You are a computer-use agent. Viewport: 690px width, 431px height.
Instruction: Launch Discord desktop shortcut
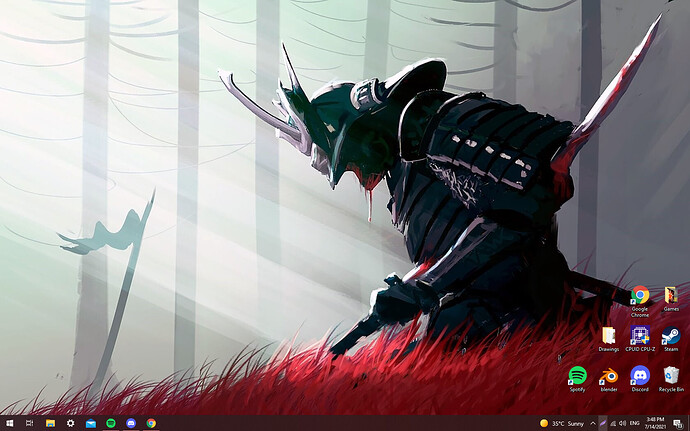click(x=640, y=379)
